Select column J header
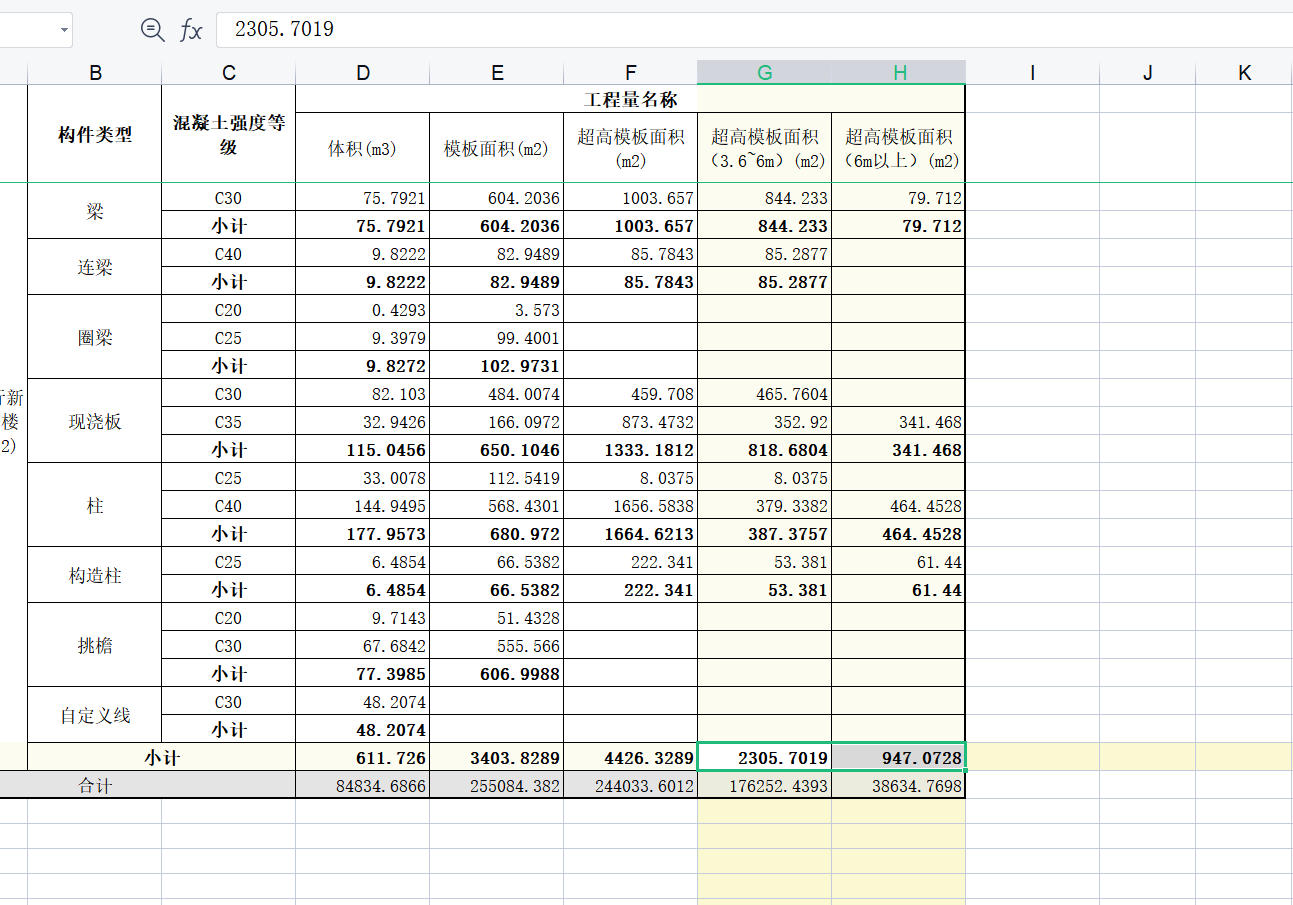The width and height of the screenshot is (1293, 905). click(1148, 72)
